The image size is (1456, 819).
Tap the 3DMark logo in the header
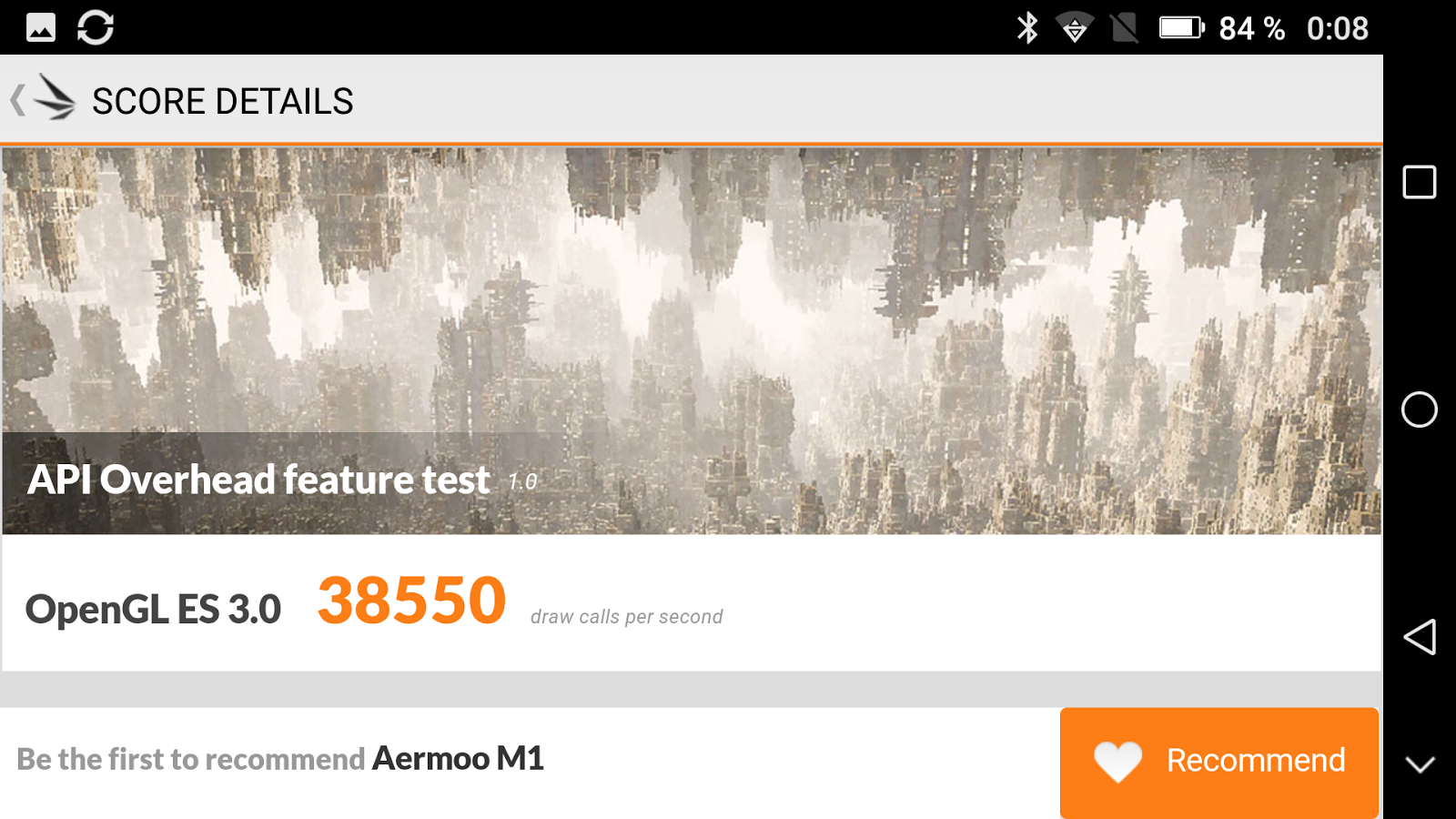(55, 97)
